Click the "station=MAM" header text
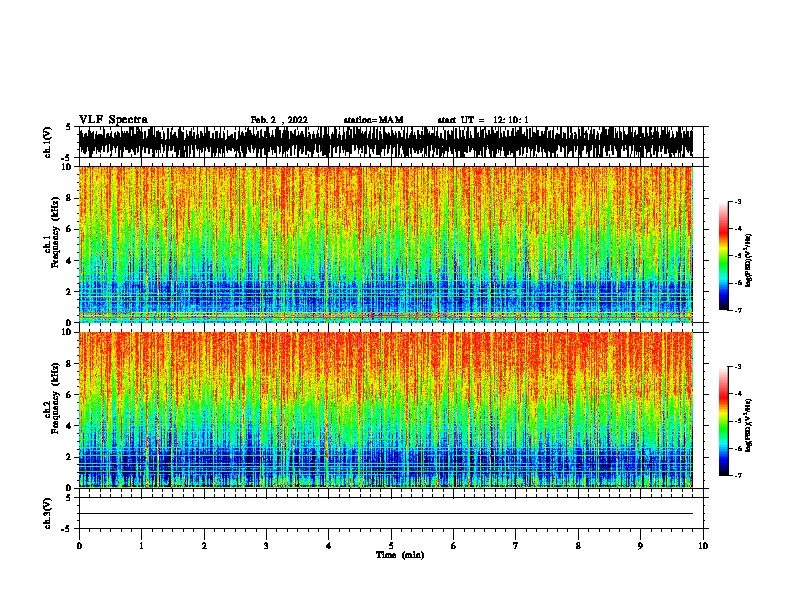Screen dimensions: 792x612 point(373,120)
